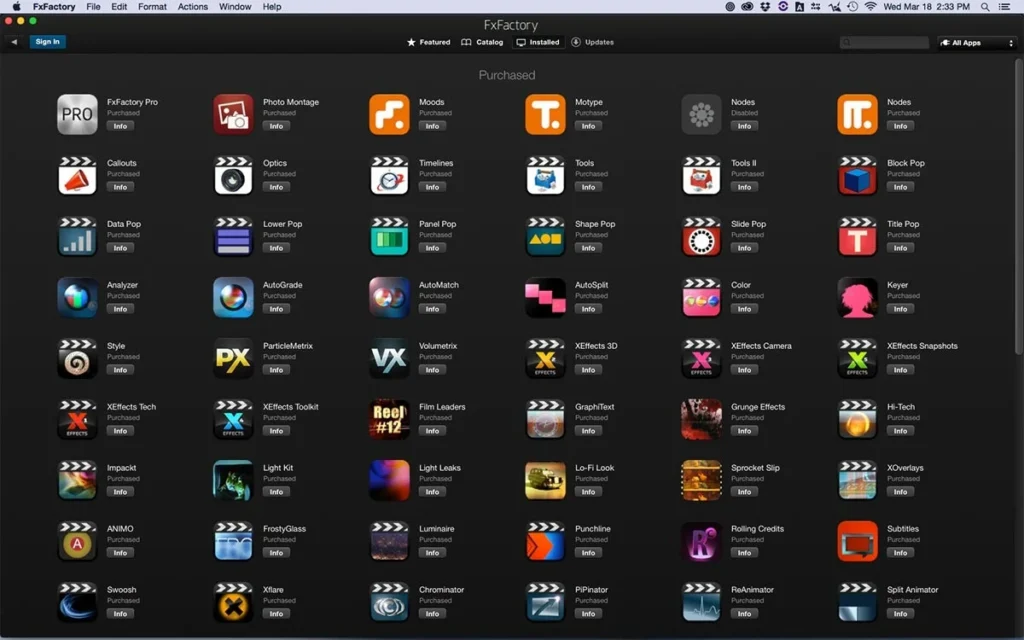Click the Lo-Fi Look icon
The width and height of the screenshot is (1024, 640).
click(545, 480)
